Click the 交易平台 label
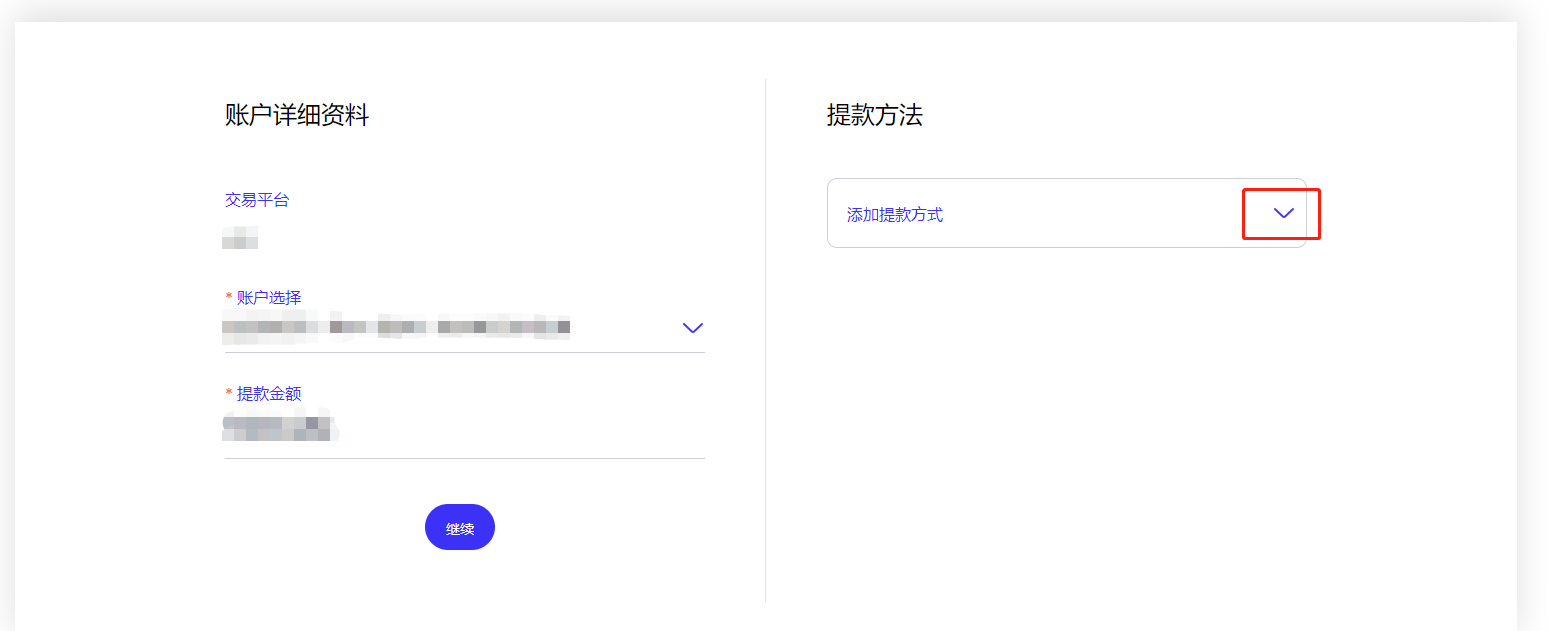This screenshot has height=631, width=1550. click(x=257, y=200)
